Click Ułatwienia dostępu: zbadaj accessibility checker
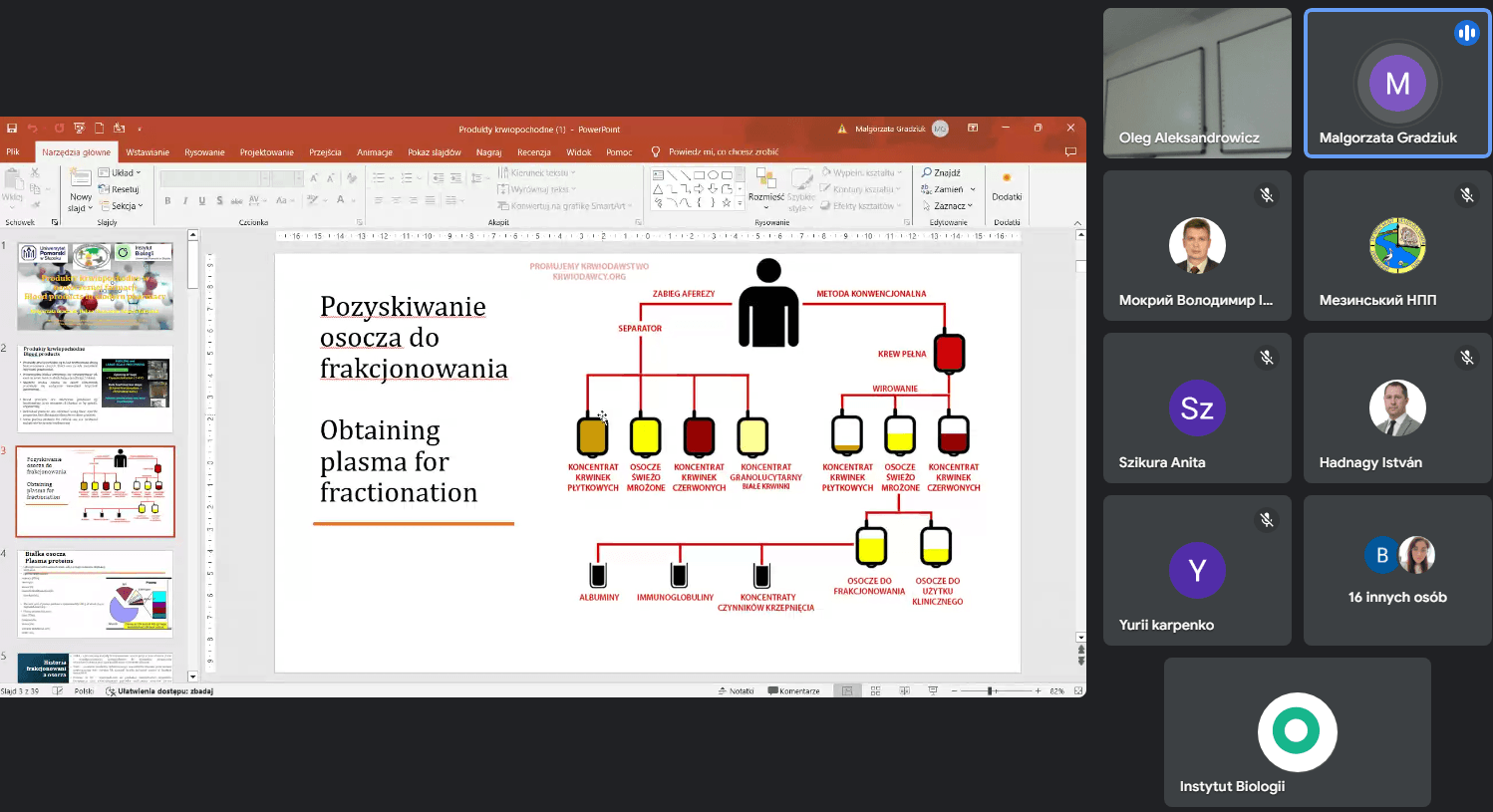This screenshot has width=1493, height=812. point(159,690)
